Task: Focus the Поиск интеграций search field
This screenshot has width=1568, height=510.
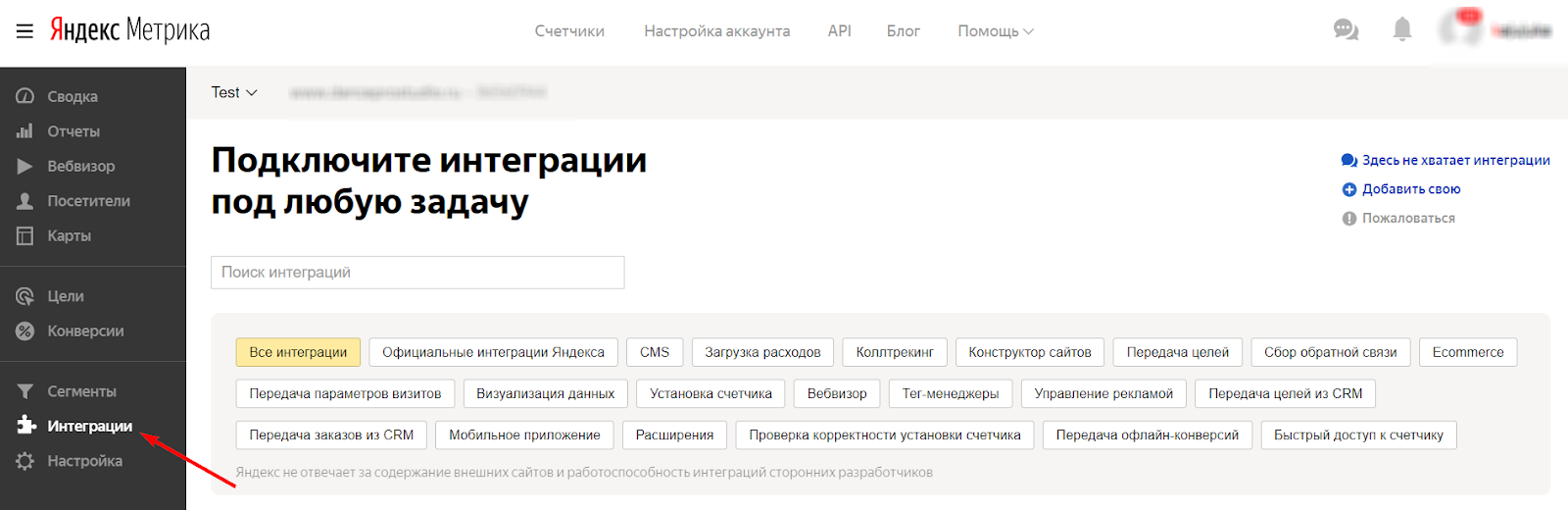Action: point(417,273)
